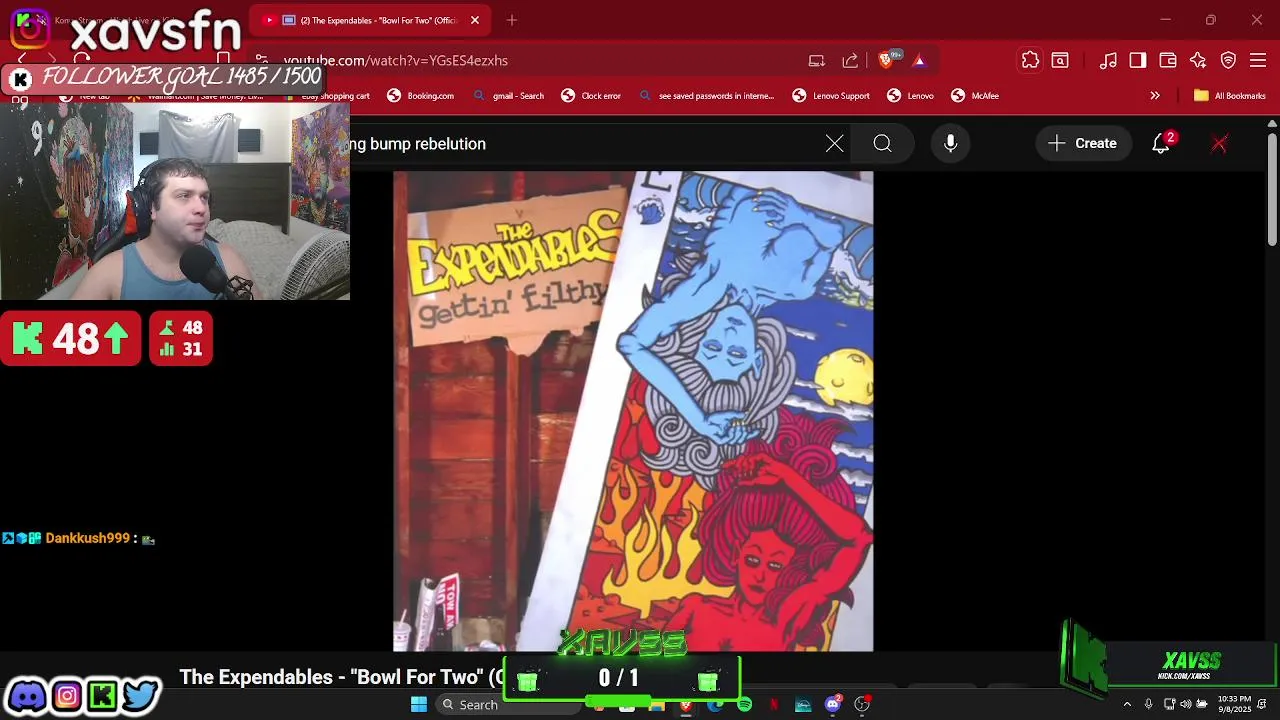The height and width of the screenshot is (720, 1280).
Task: Open the browser hamburger menu
Action: click(1259, 61)
